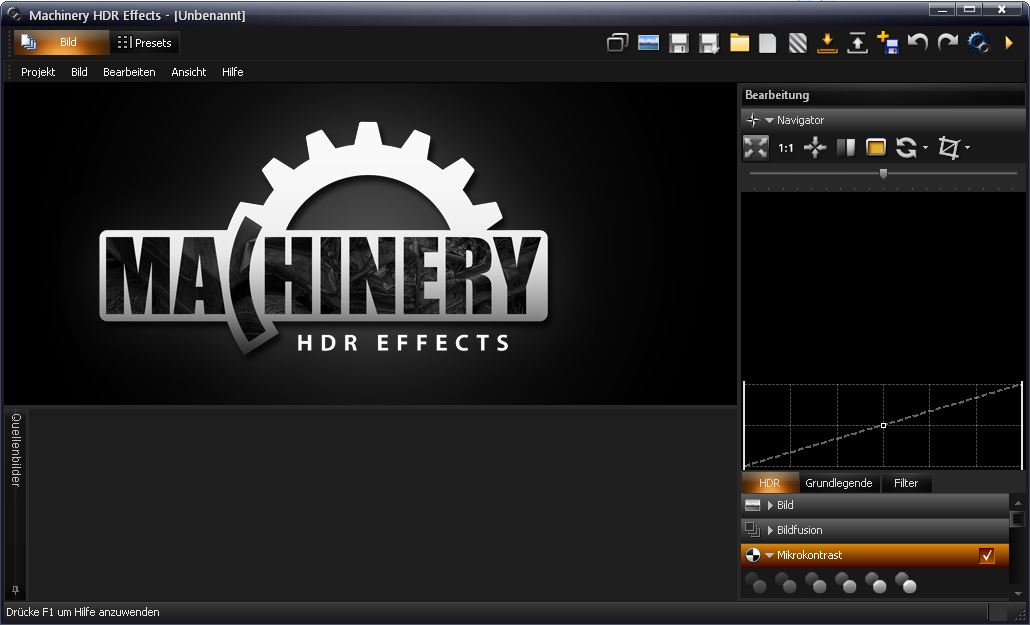1030x625 pixels.
Task: Click the Bild section landscape icon
Action: (x=753, y=505)
